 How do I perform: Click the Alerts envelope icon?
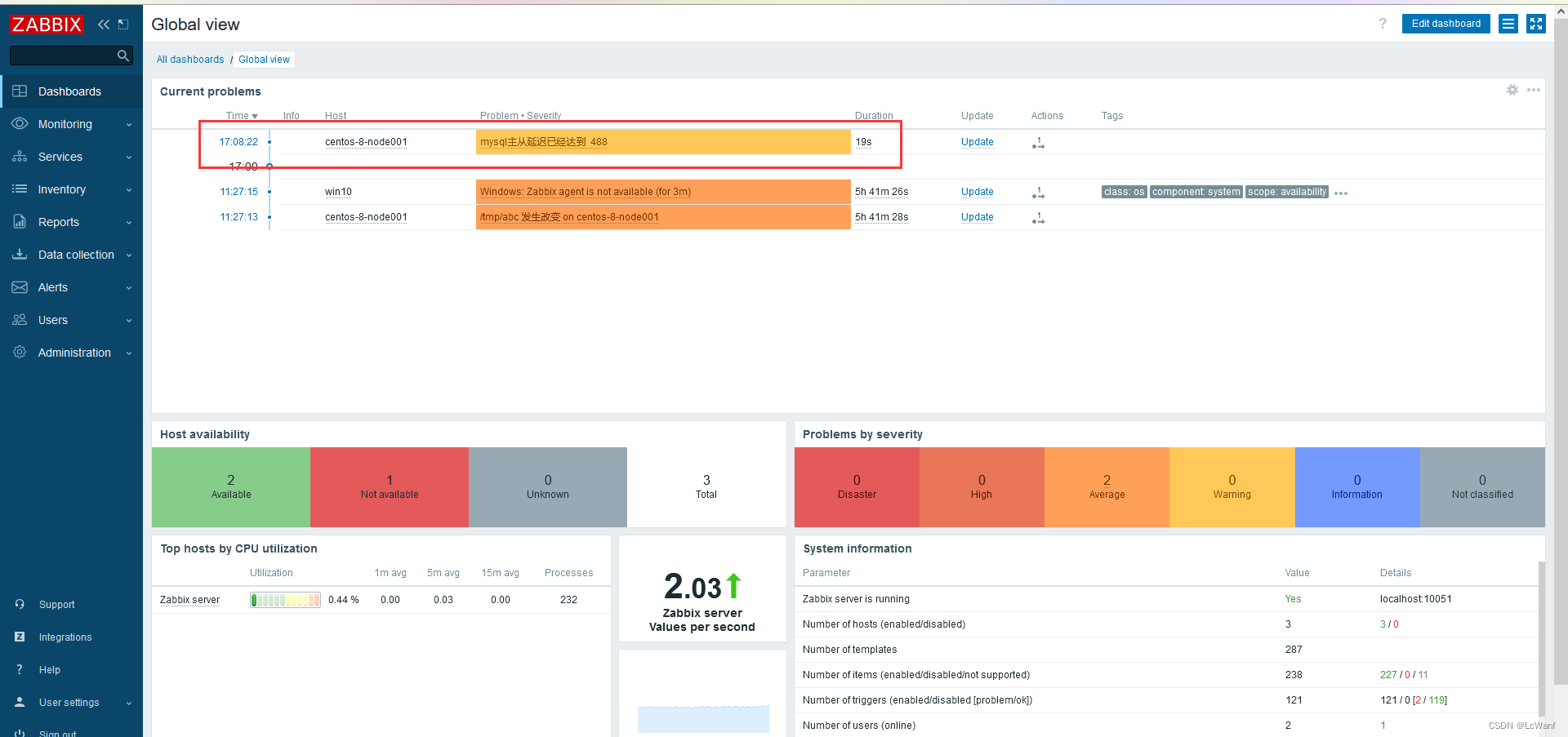20,287
